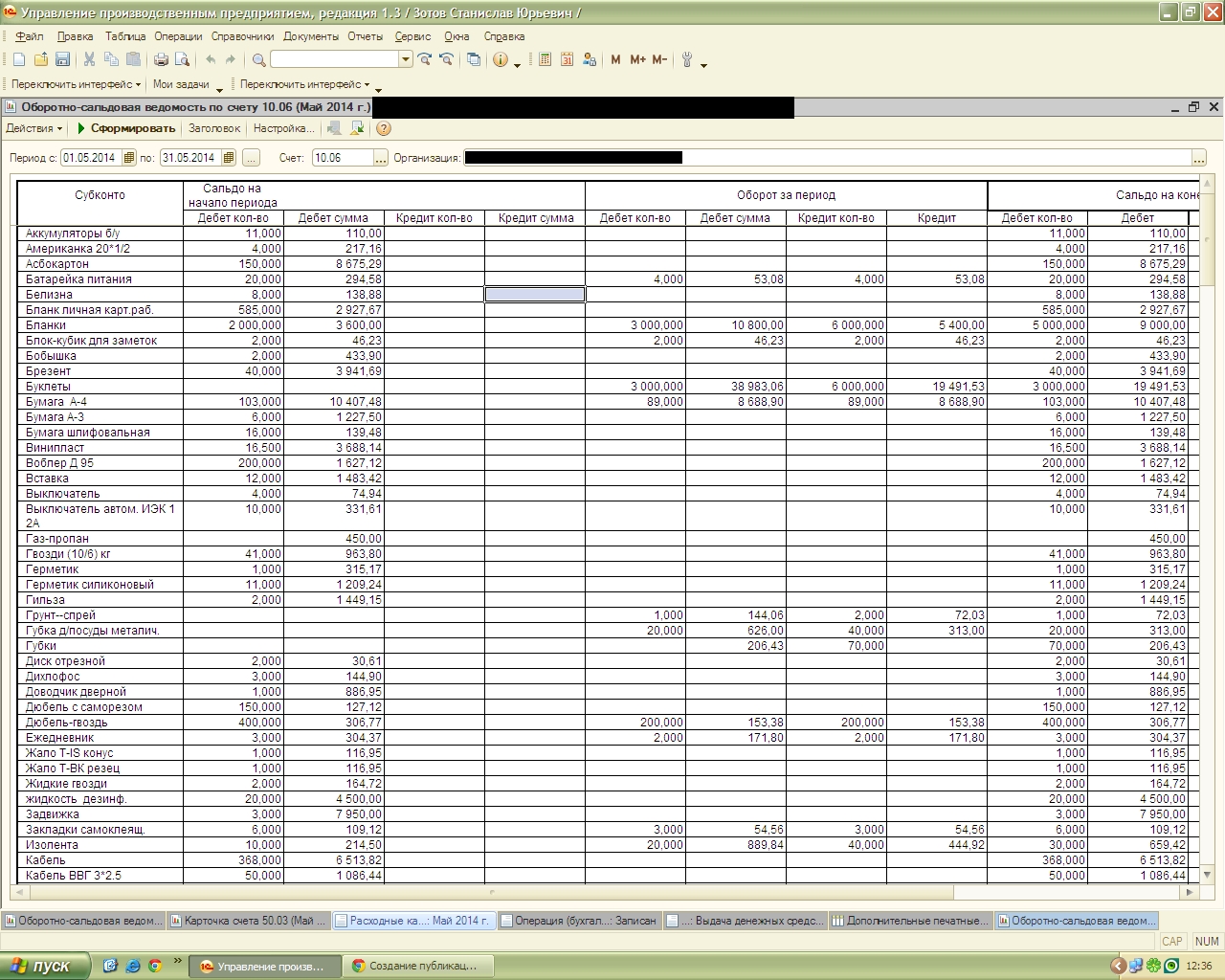This screenshot has height=980, width=1225.
Task: Click the Cut scissors icon
Action: 89,59
